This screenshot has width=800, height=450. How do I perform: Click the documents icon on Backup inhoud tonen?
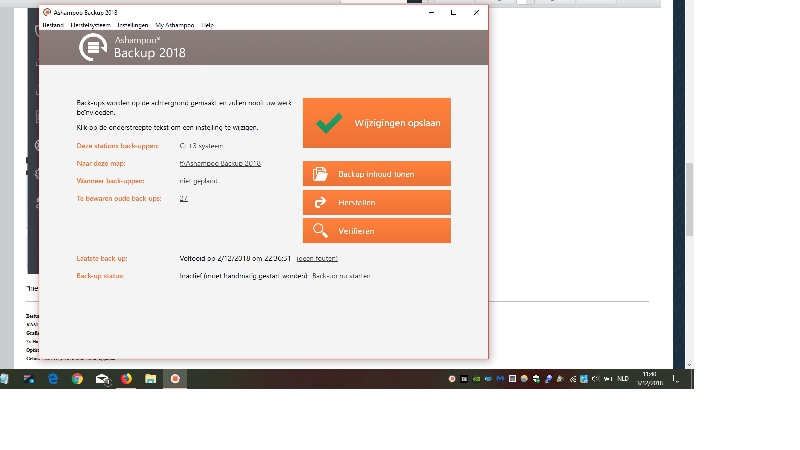[320, 174]
